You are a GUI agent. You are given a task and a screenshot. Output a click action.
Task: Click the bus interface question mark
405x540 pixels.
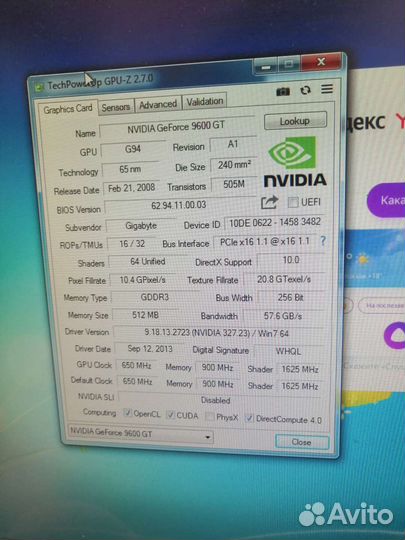(x=323, y=241)
